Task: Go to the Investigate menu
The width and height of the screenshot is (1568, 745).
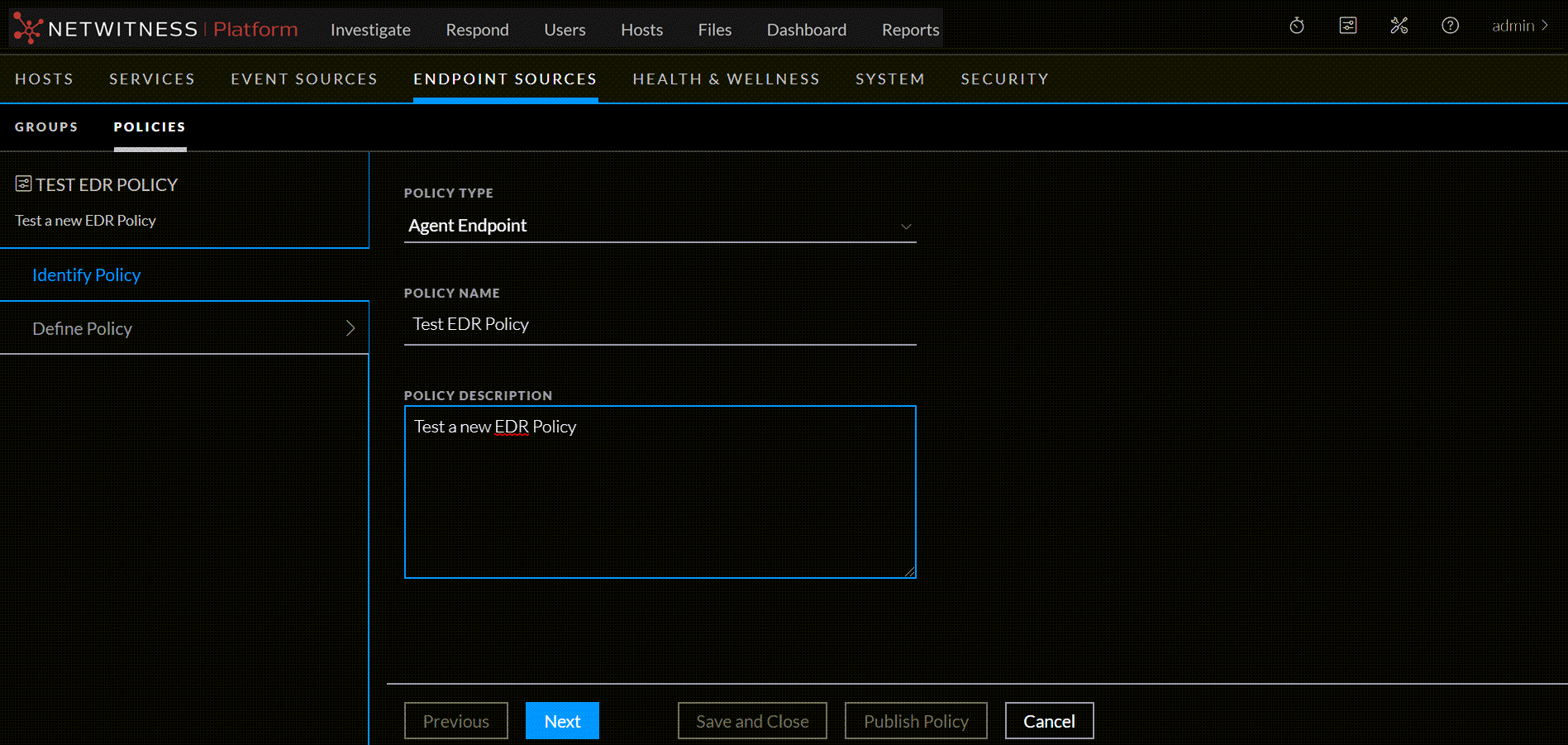Action: pos(370,30)
